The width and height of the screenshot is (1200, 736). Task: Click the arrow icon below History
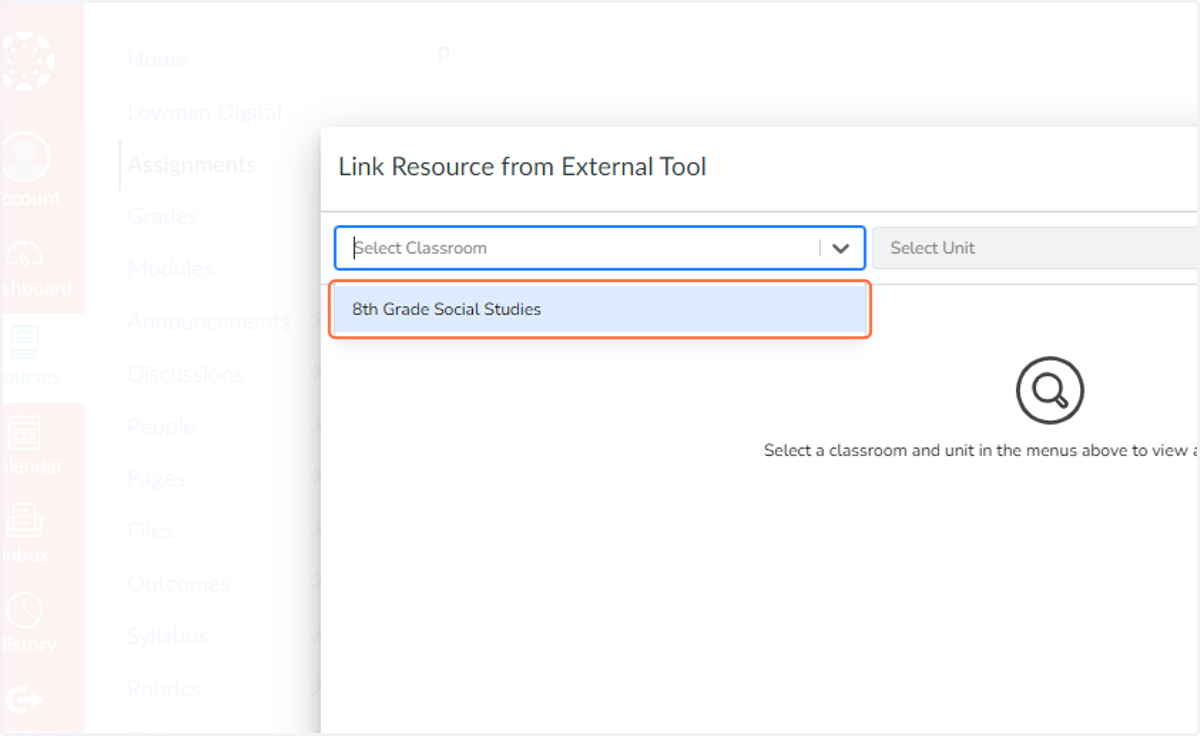coord(25,700)
